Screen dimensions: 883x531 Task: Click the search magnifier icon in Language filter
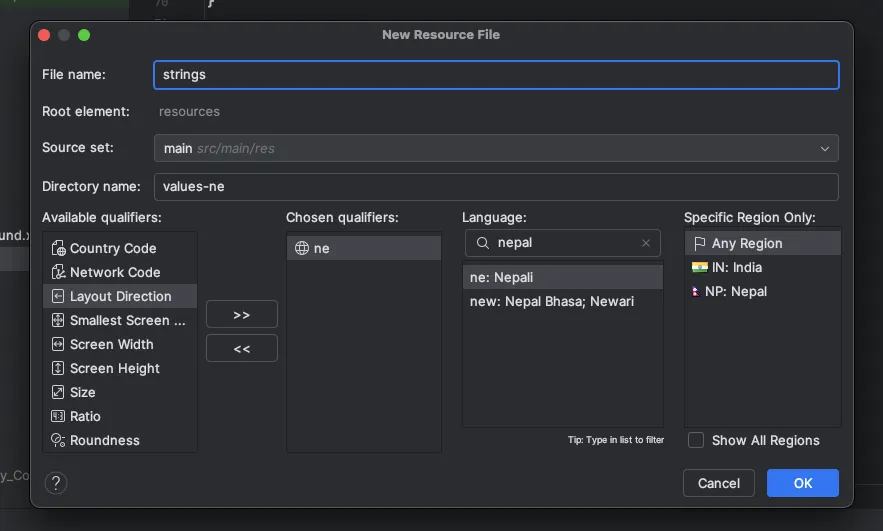point(483,243)
